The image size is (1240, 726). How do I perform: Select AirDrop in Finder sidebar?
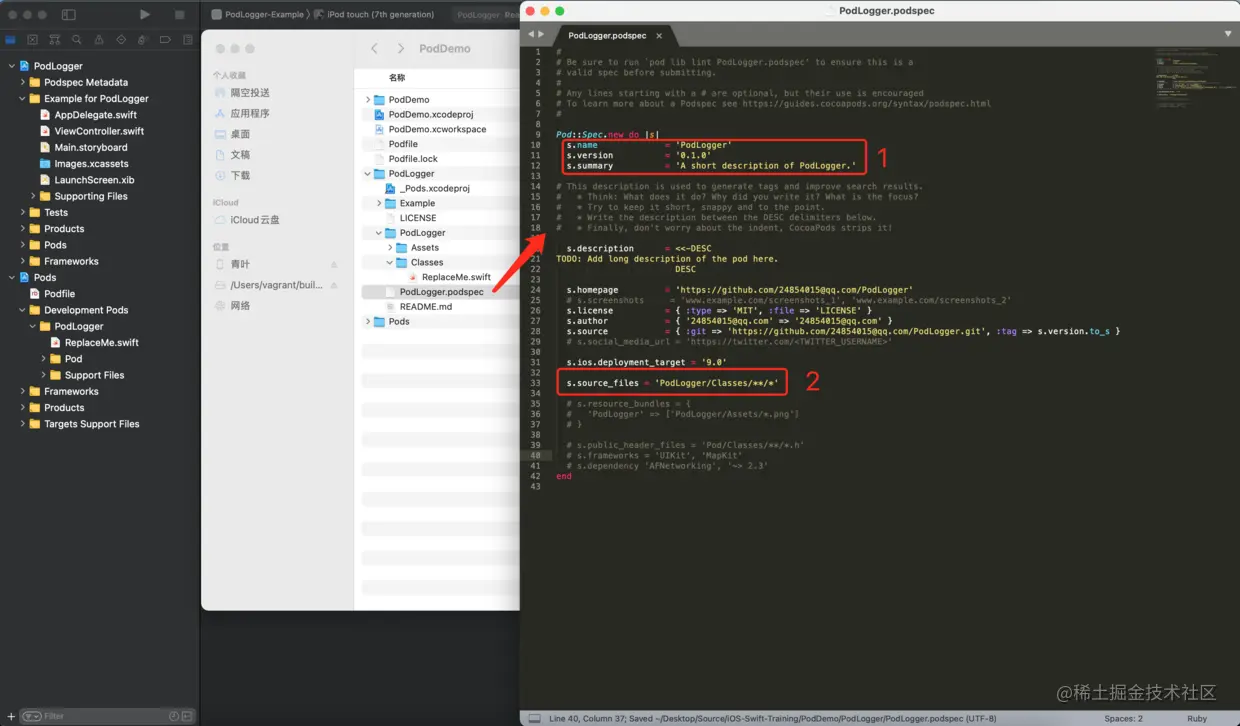(244, 93)
